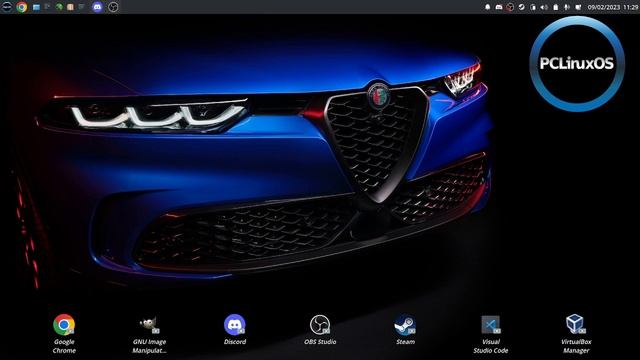Click the Steam tray icon
The width and height of the screenshot is (640, 360).
point(522,7)
